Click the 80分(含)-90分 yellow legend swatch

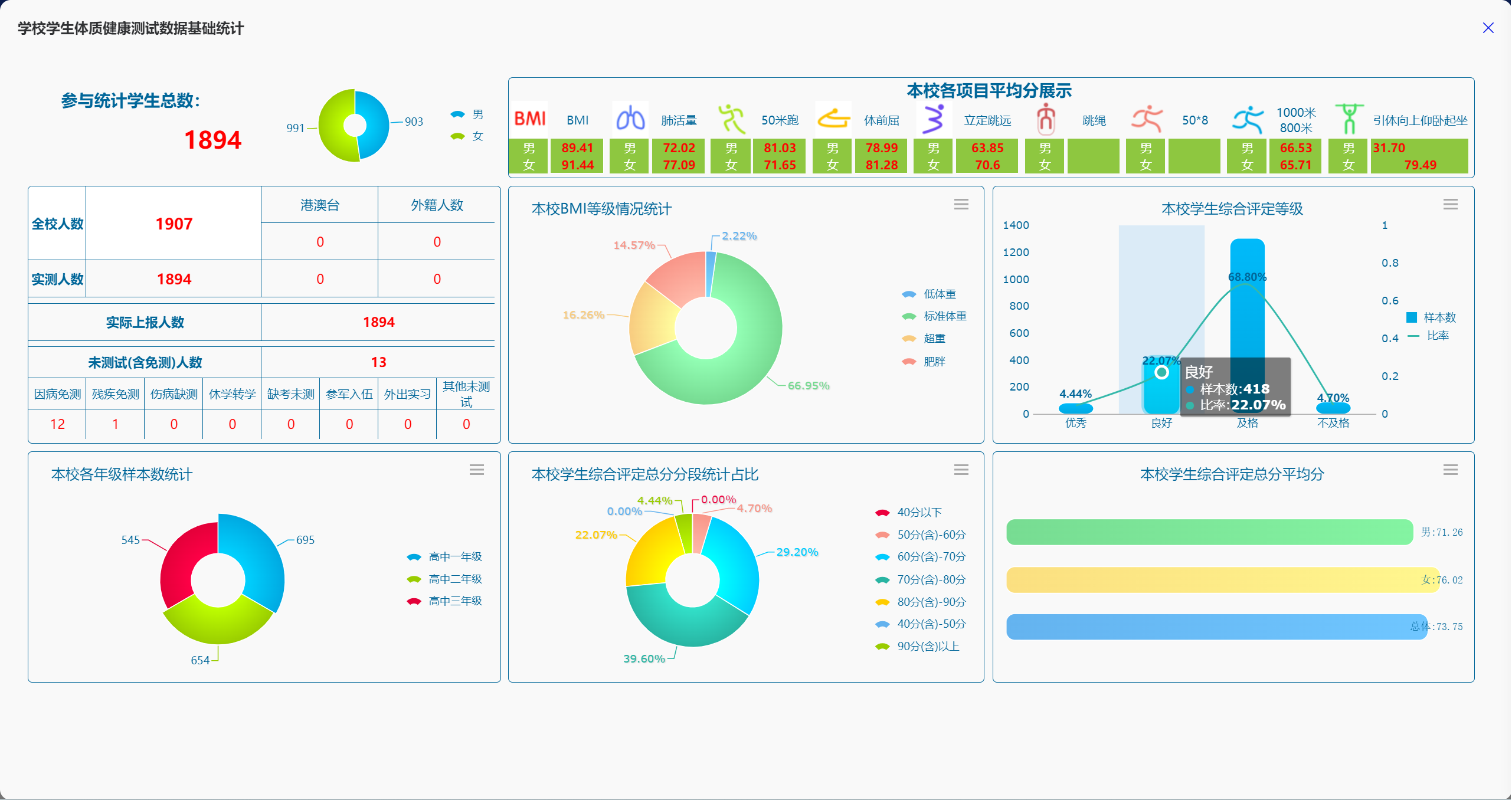(x=882, y=602)
